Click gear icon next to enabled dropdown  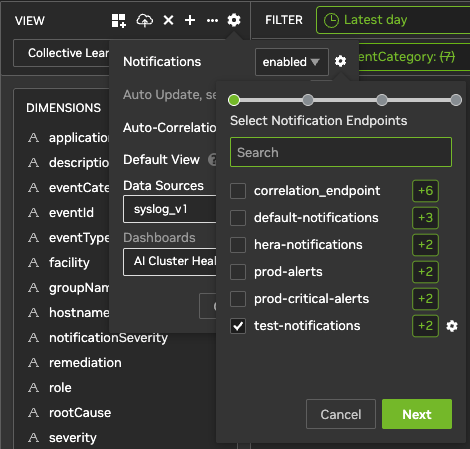[x=340, y=61]
